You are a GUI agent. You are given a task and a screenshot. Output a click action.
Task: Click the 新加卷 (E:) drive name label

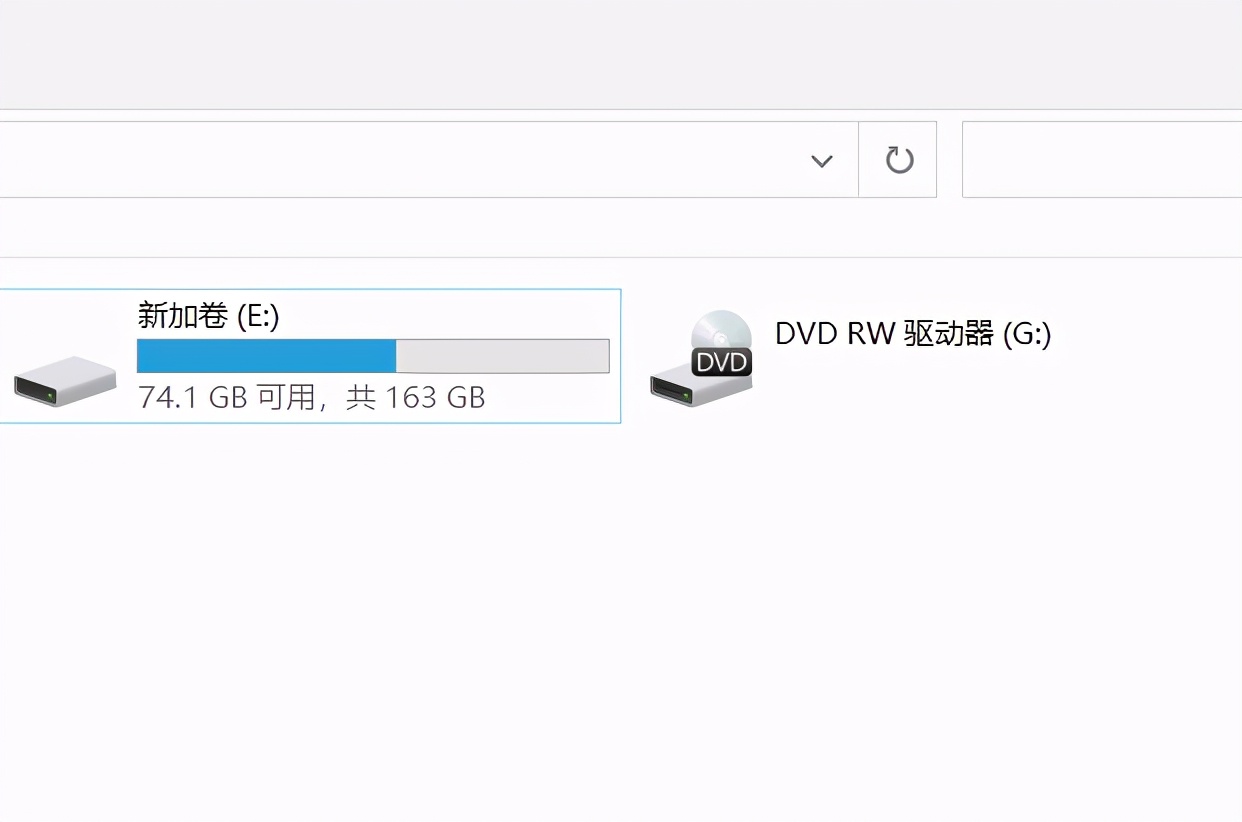click(210, 316)
